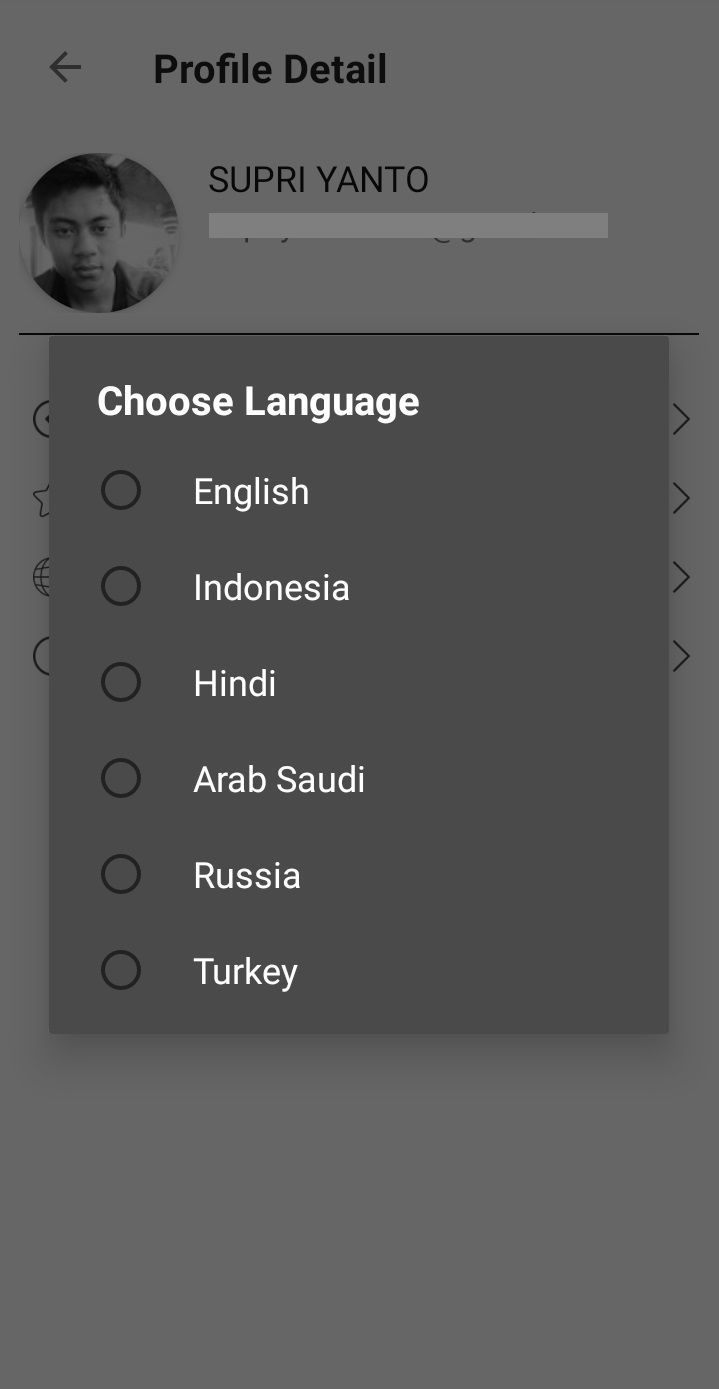Pick the Hindi text option
The height and width of the screenshot is (1389, 719).
click(x=235, y=684)
